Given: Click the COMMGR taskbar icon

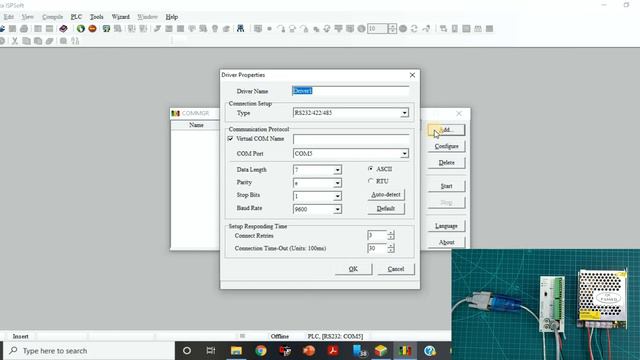Looking at the screenshot, I should tap(405, 351).
